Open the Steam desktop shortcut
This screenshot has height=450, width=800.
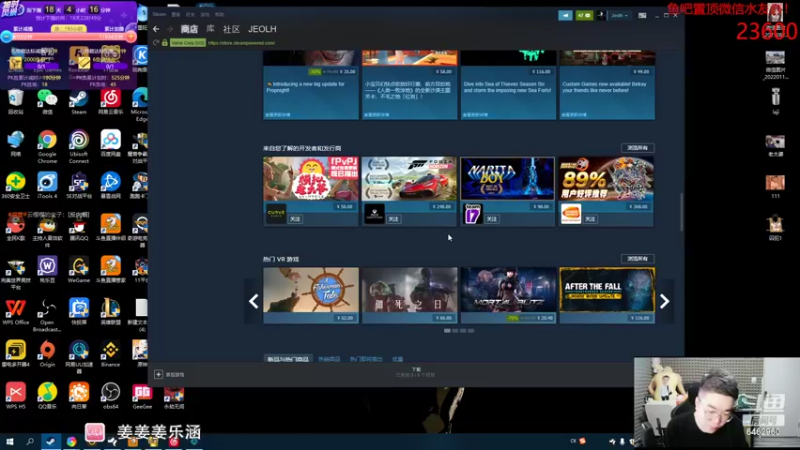coord(79,102)
